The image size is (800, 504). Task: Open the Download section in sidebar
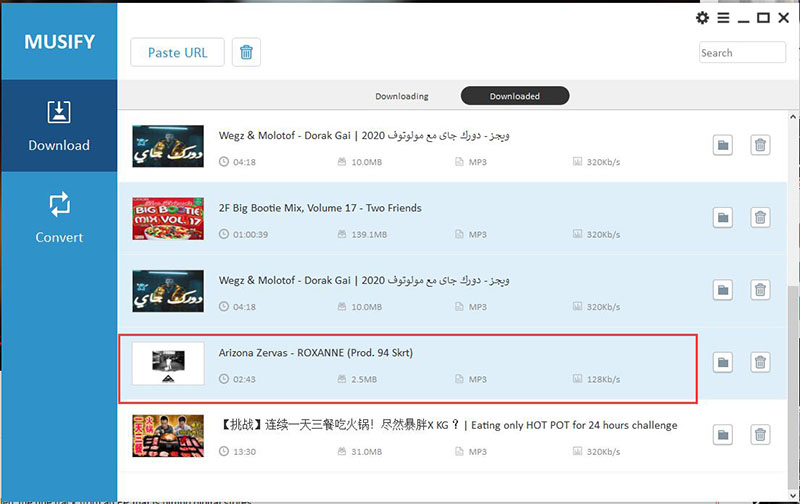(59, 125)
